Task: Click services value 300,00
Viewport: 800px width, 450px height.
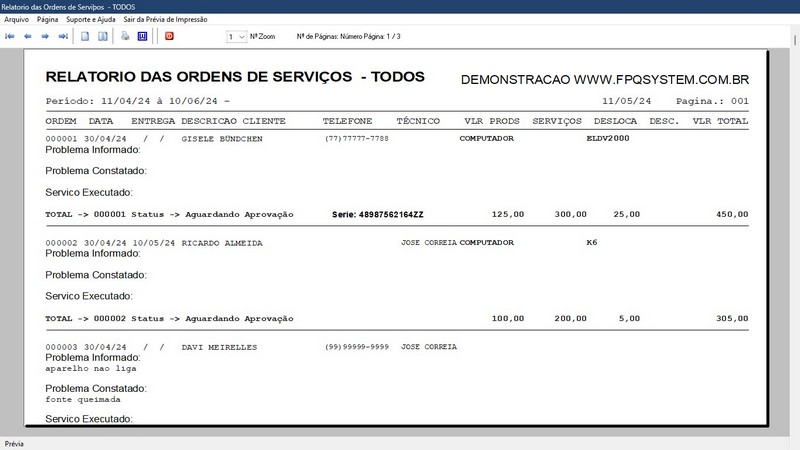Action: point(570,214)
